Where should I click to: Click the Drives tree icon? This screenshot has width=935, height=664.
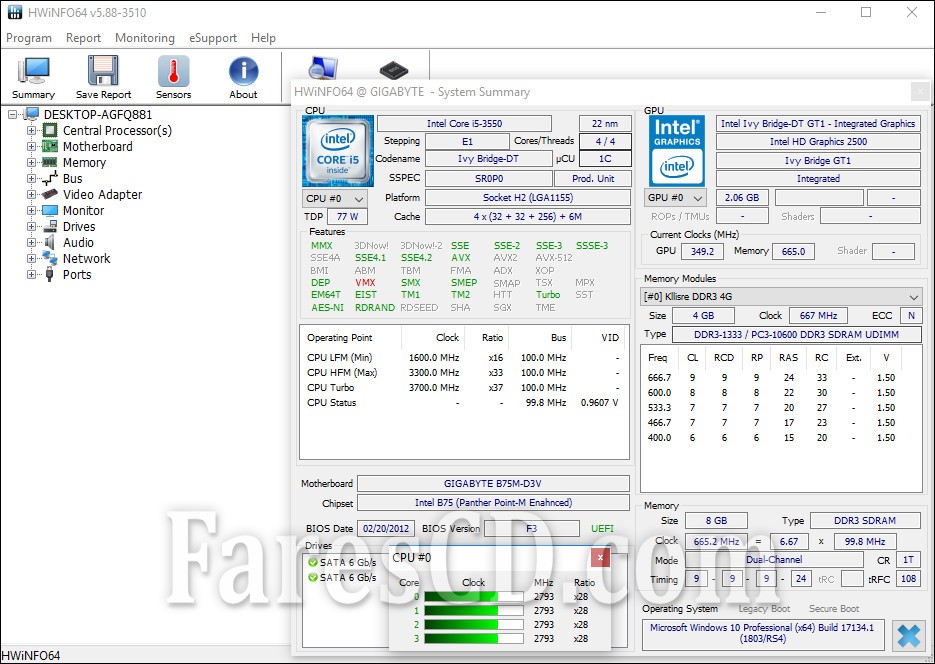tap(50, 226)
